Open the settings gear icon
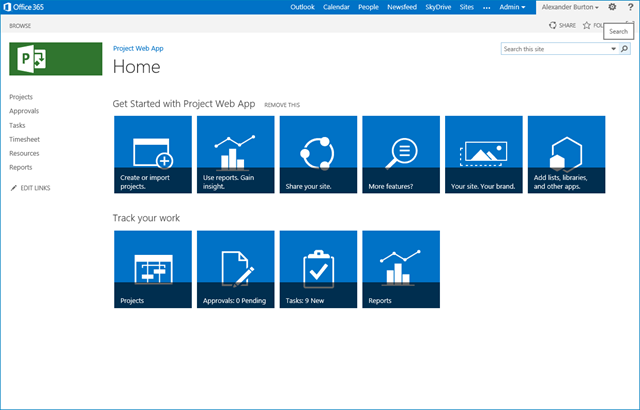The height and width of the screenshot is (410, 640). click(x=612, y=7)
